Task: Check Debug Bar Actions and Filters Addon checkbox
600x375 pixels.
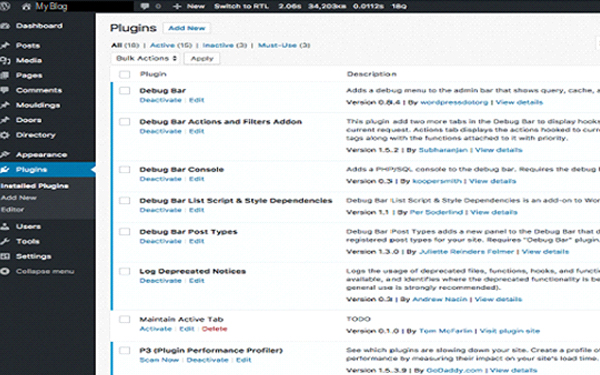Action: point(124,122)
